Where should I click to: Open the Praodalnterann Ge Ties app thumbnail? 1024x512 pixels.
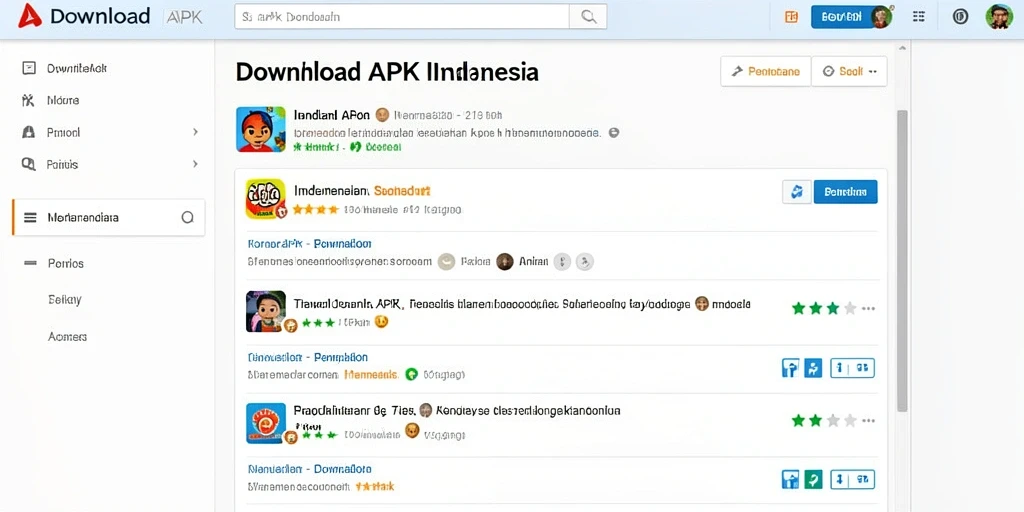click(x=266, y=423)
